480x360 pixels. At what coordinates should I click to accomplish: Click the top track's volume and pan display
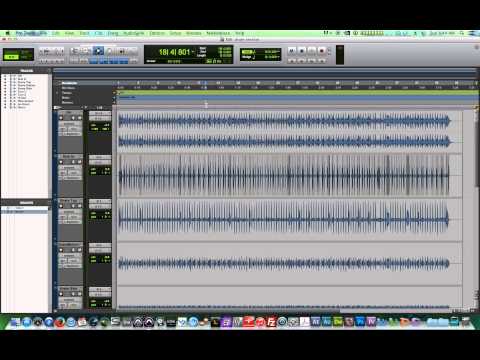pos(100,127)
